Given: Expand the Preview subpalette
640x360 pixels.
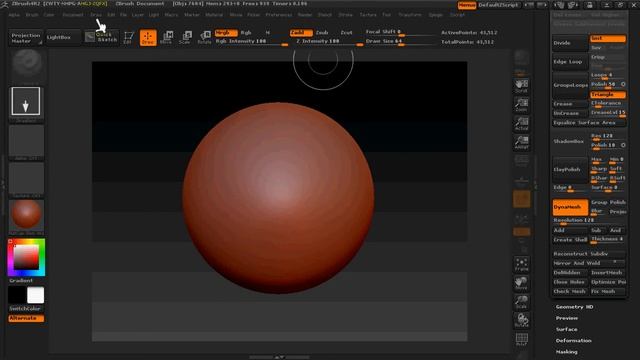Looking at the screenshot, I should [x=567, y=318].
